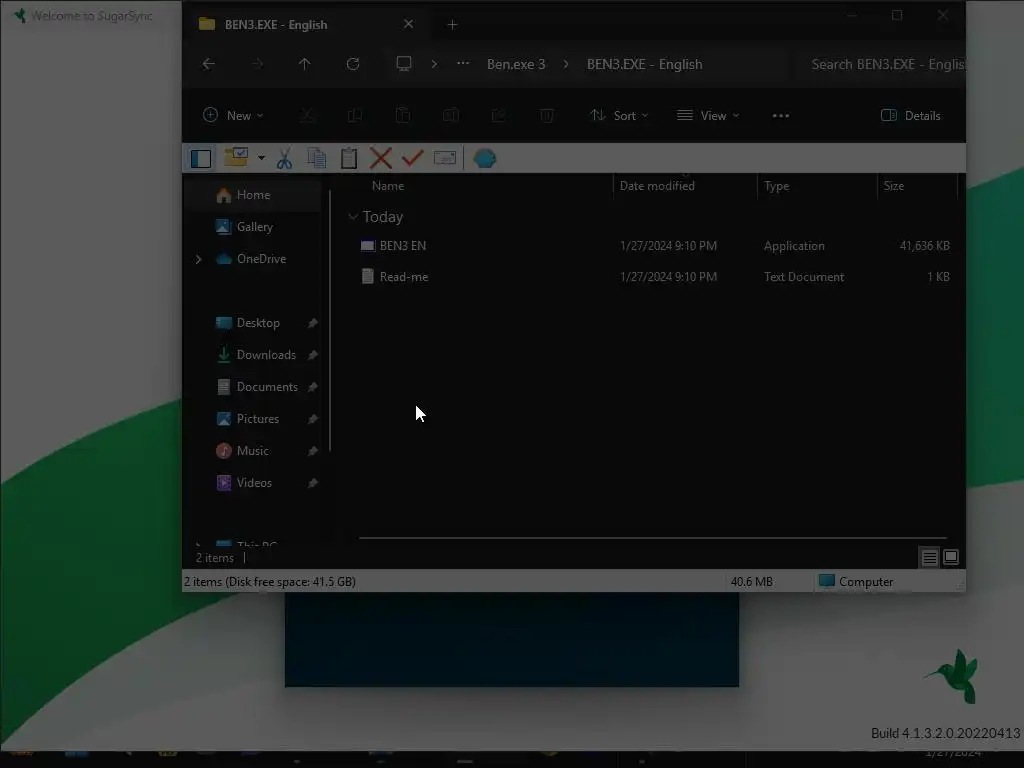The image size is (1024, 768).
Task: Click Welcome to SugarSync window title
Action: pyautogui.click(x=91, y=16)
